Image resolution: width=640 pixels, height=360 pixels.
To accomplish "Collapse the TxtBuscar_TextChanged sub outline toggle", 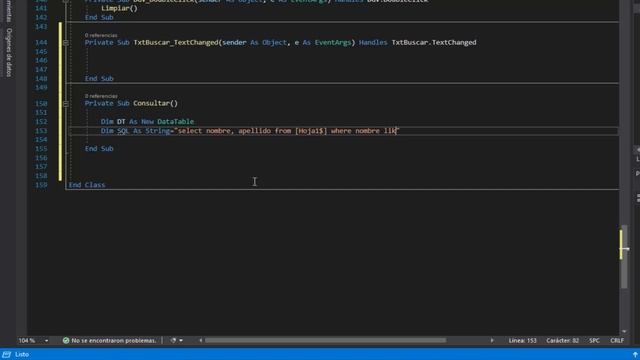I will pyautogui.click(x=66, y=42).
